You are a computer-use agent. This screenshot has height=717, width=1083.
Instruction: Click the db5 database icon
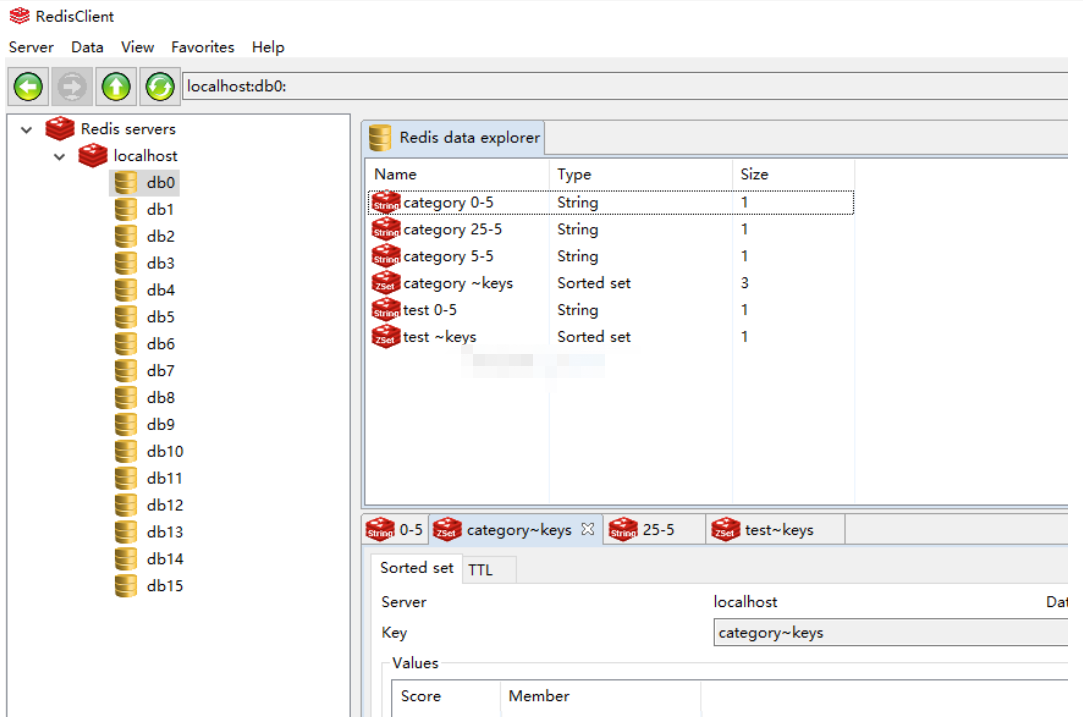pyautogui.click(x=126, y=317)
